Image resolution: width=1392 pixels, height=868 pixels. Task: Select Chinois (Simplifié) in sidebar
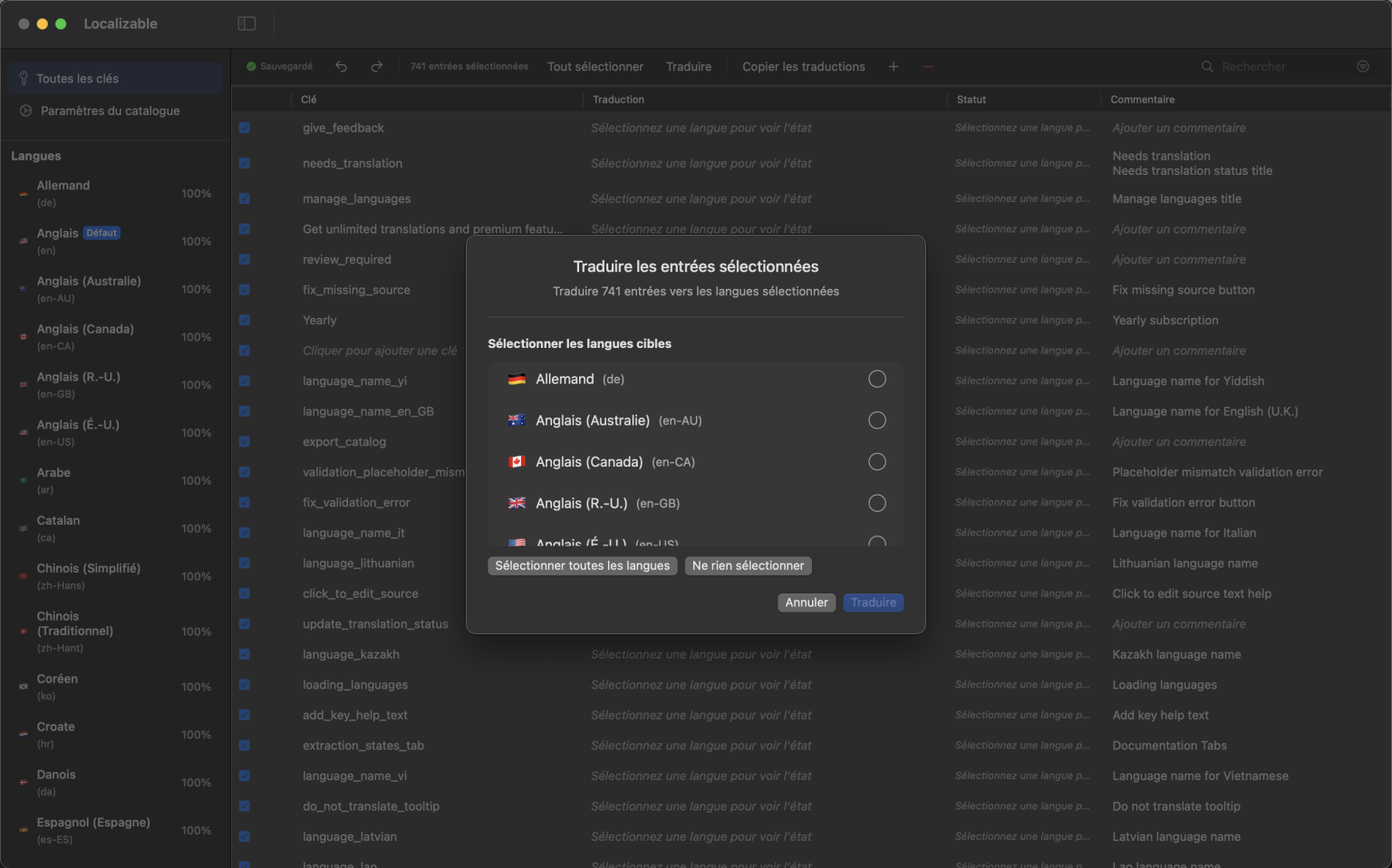115,577
